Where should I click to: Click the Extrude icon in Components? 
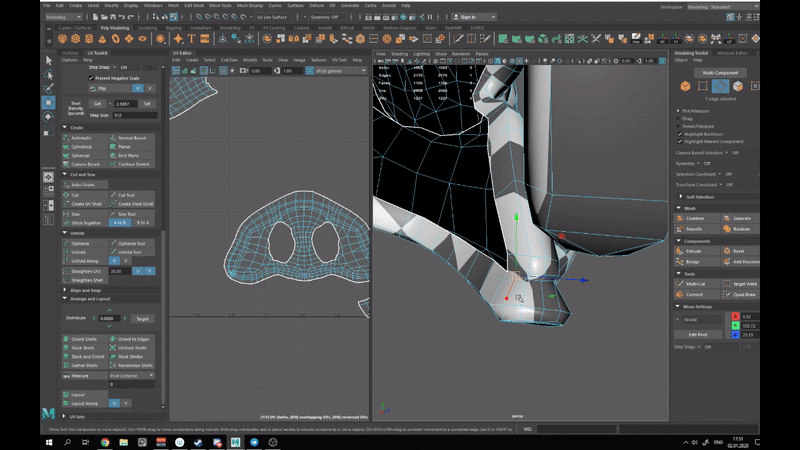pyautogui.click(x=680, y=251)
